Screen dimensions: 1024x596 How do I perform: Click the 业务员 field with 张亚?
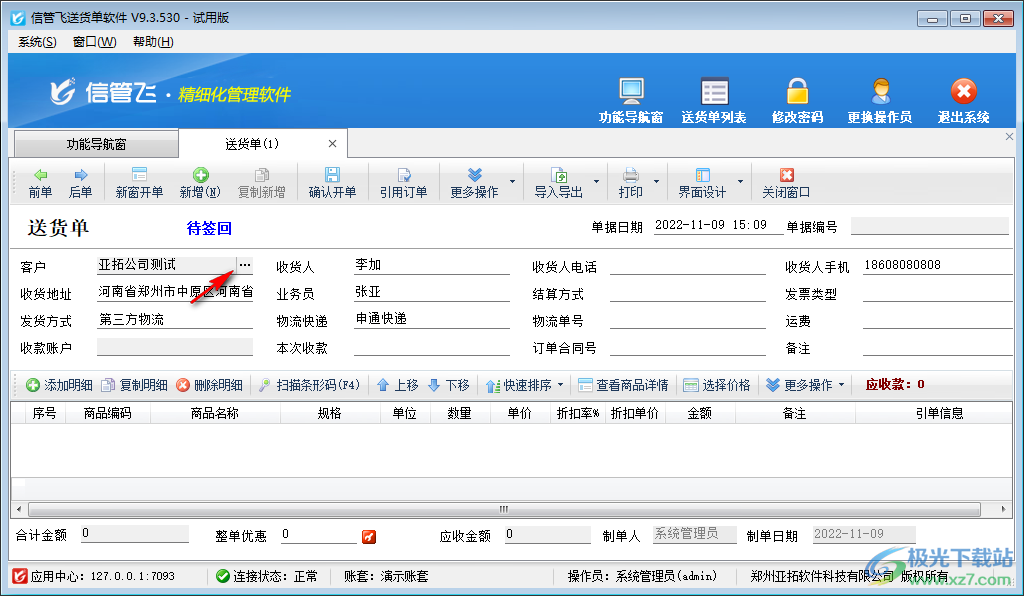point(432,292)
